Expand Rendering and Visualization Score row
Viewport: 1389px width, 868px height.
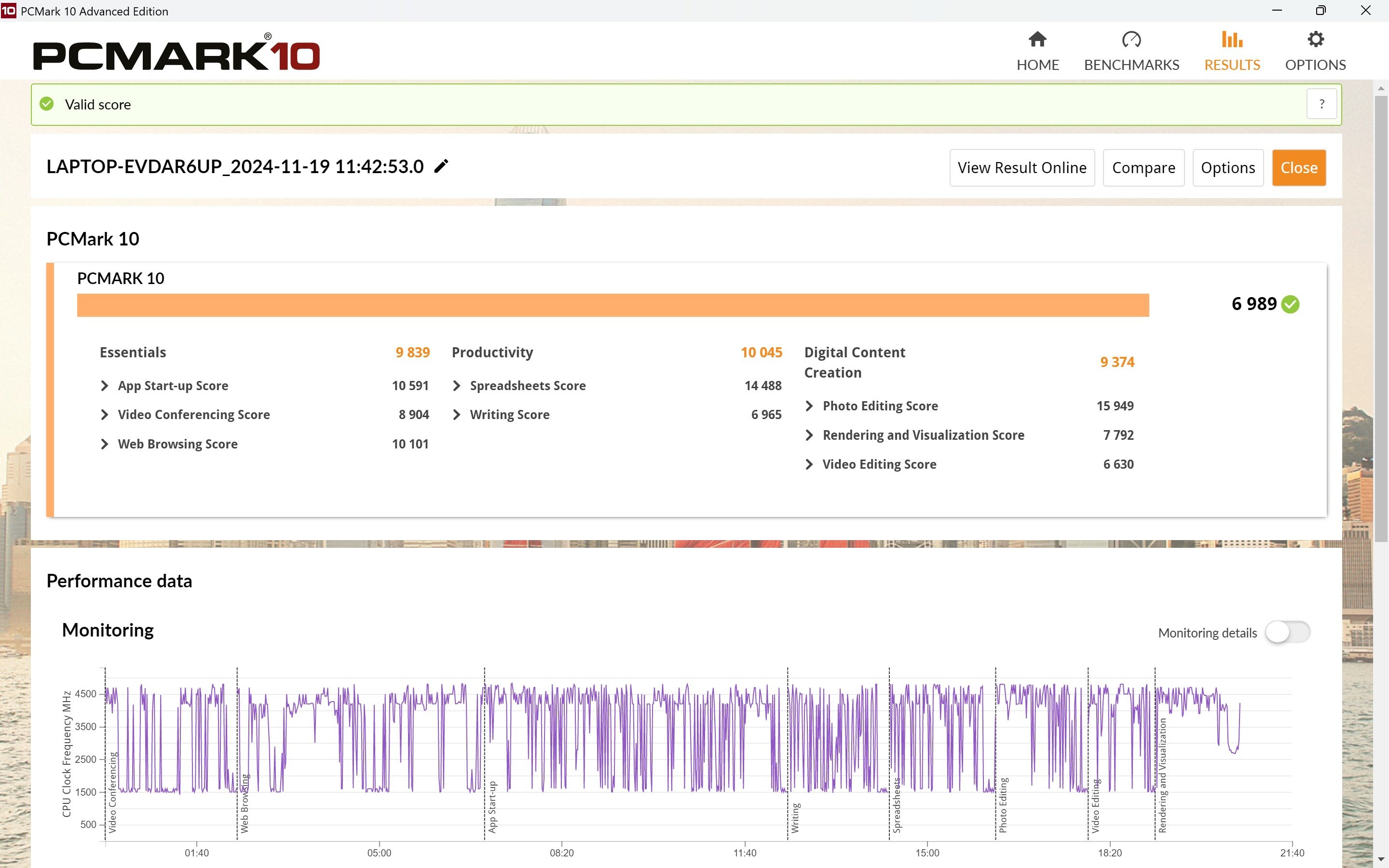[809, 435]
